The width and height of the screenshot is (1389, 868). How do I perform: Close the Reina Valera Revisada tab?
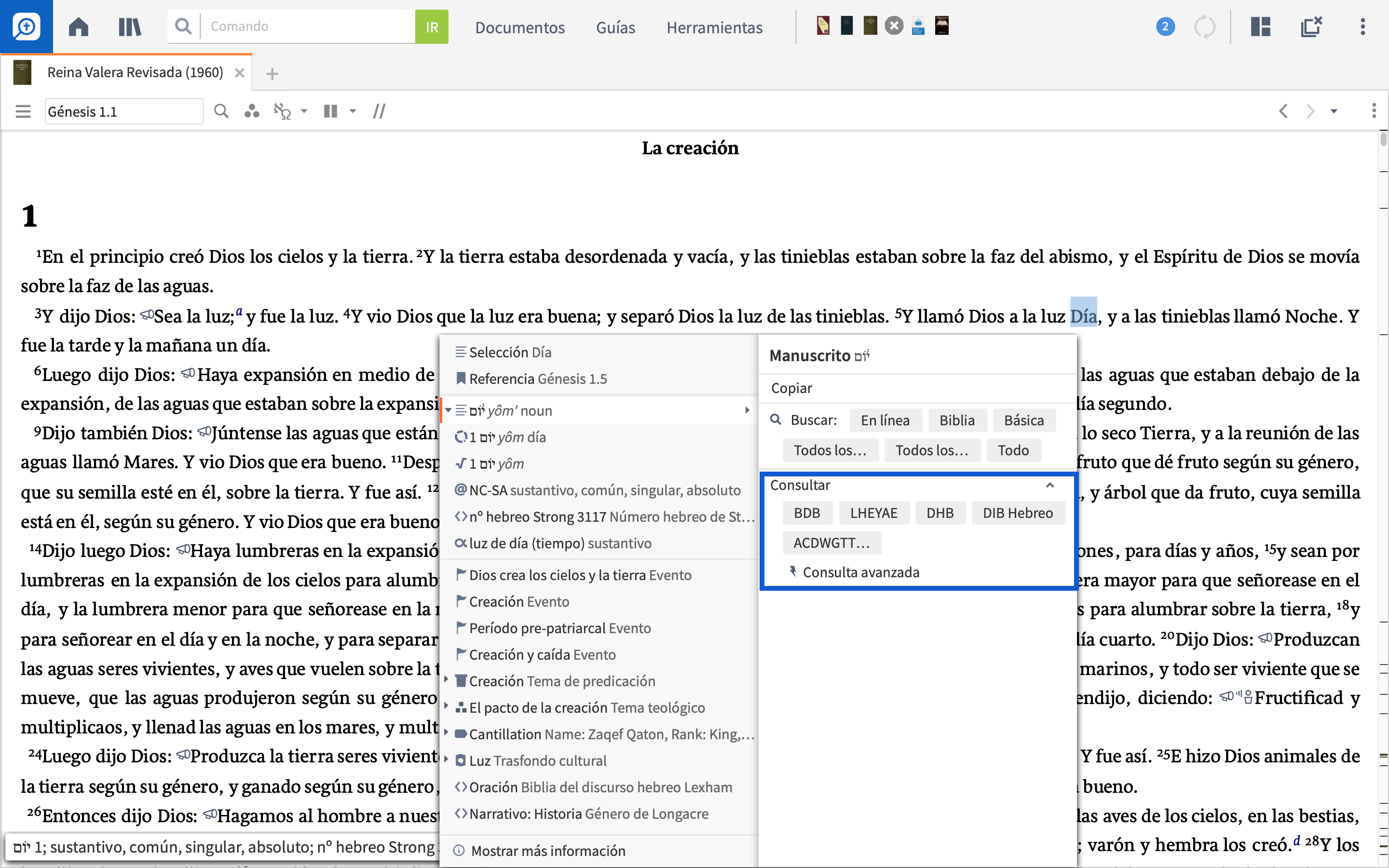pyautogui.click(x=239, y=73)
